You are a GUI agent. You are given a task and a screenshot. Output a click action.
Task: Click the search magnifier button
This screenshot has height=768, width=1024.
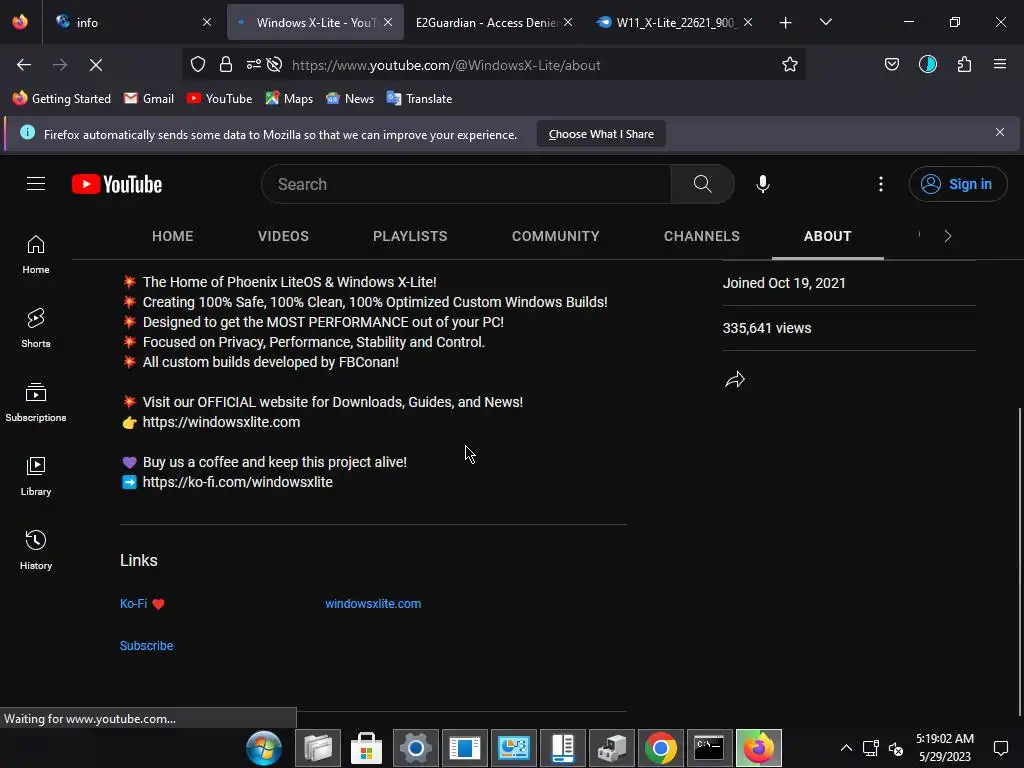703,184
